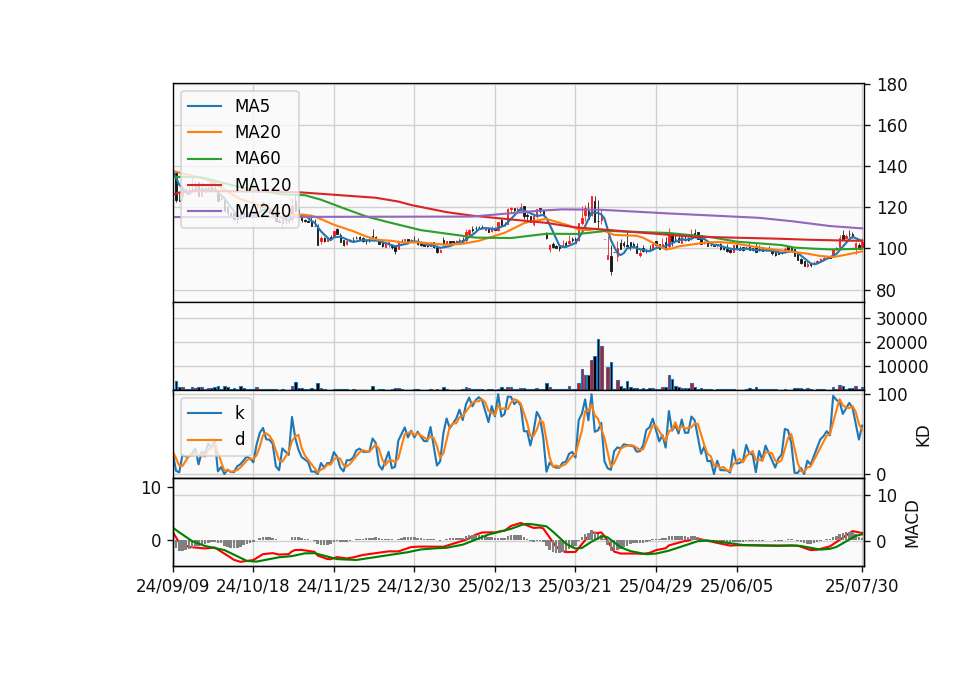Click the 80 price axis value
The image size is (960, 690).
tap(886, 291)
